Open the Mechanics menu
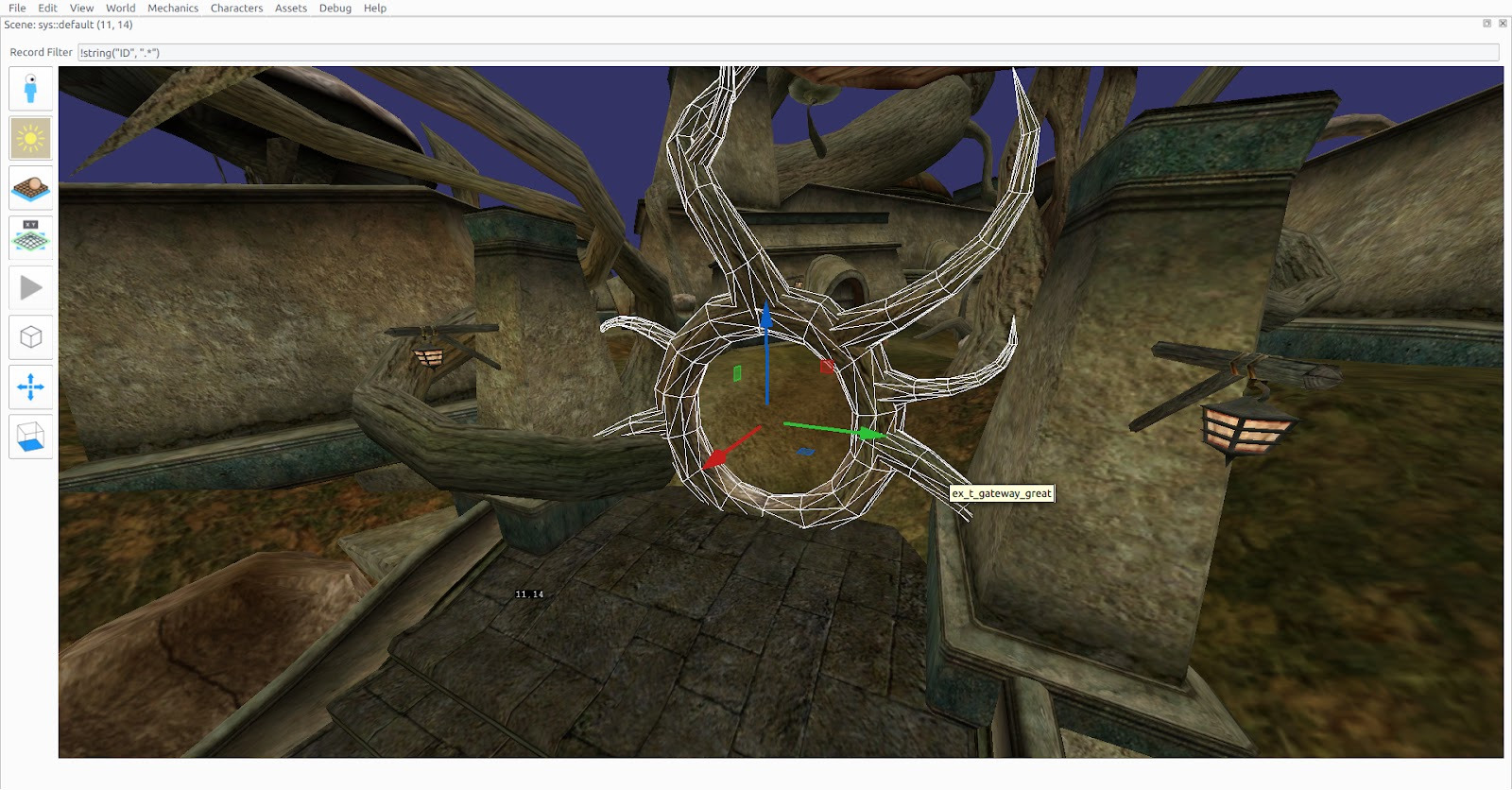This screenshot has width=1512, height=790. pyautogui.click(x=172, y=8)
